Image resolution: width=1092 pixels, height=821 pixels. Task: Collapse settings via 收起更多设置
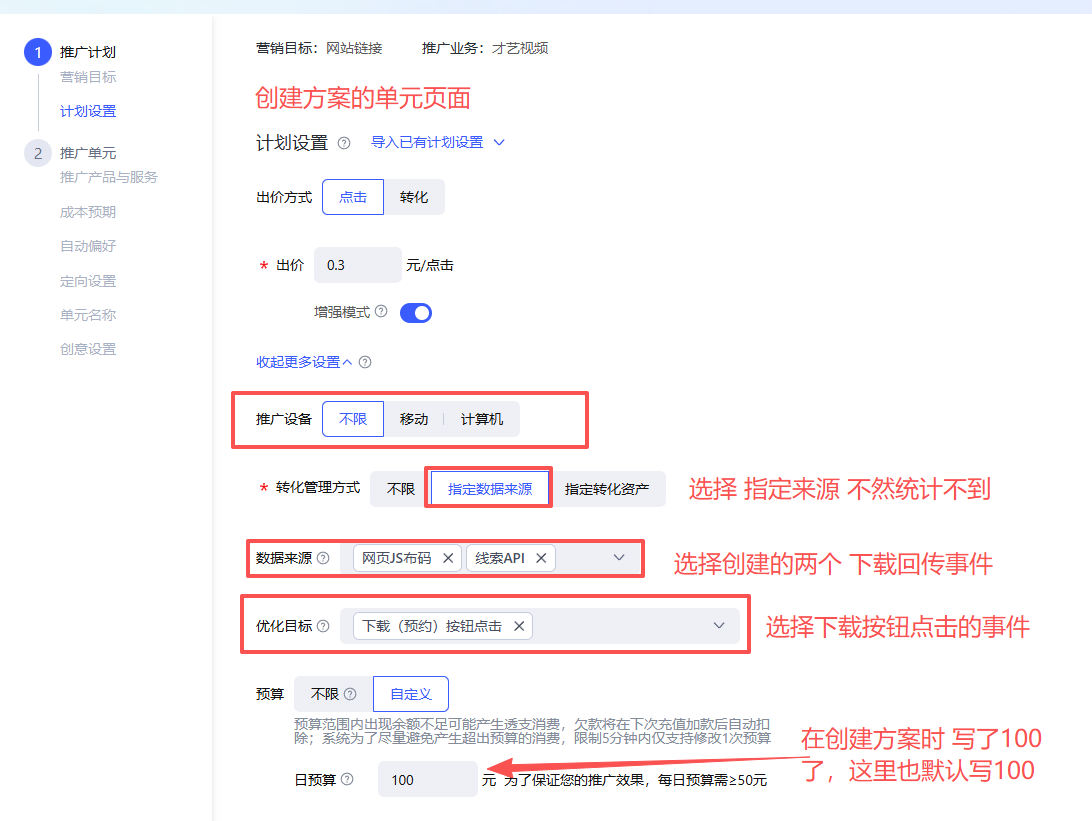[304, 362]
